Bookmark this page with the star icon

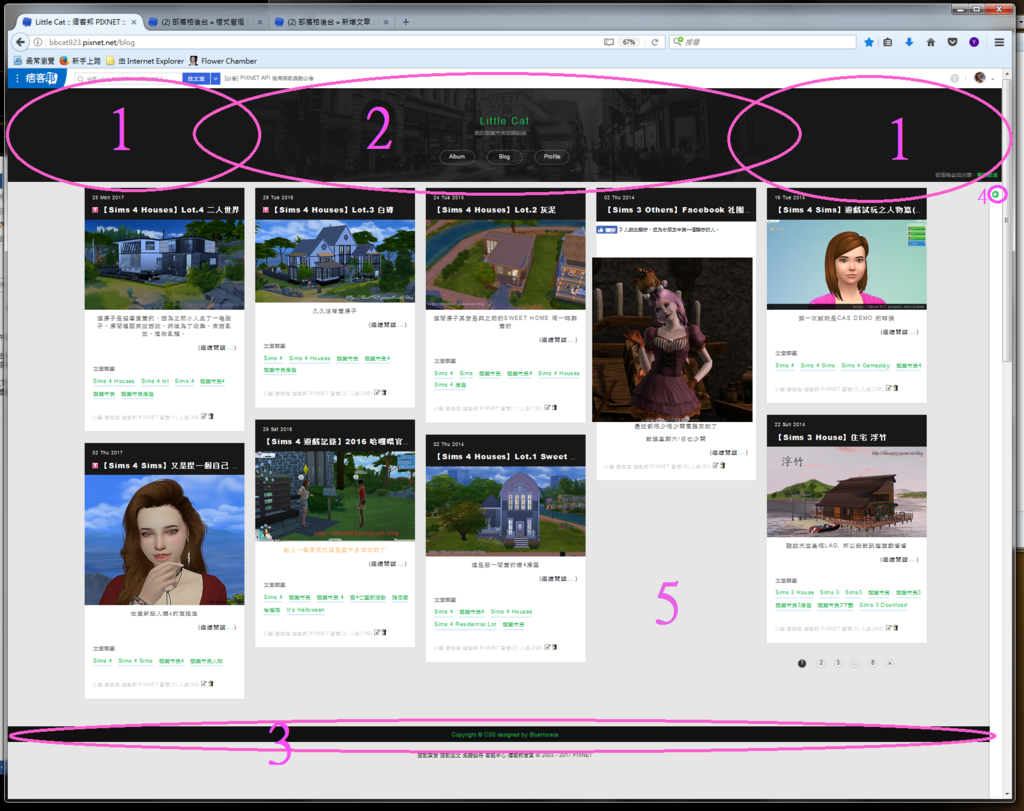869,42
